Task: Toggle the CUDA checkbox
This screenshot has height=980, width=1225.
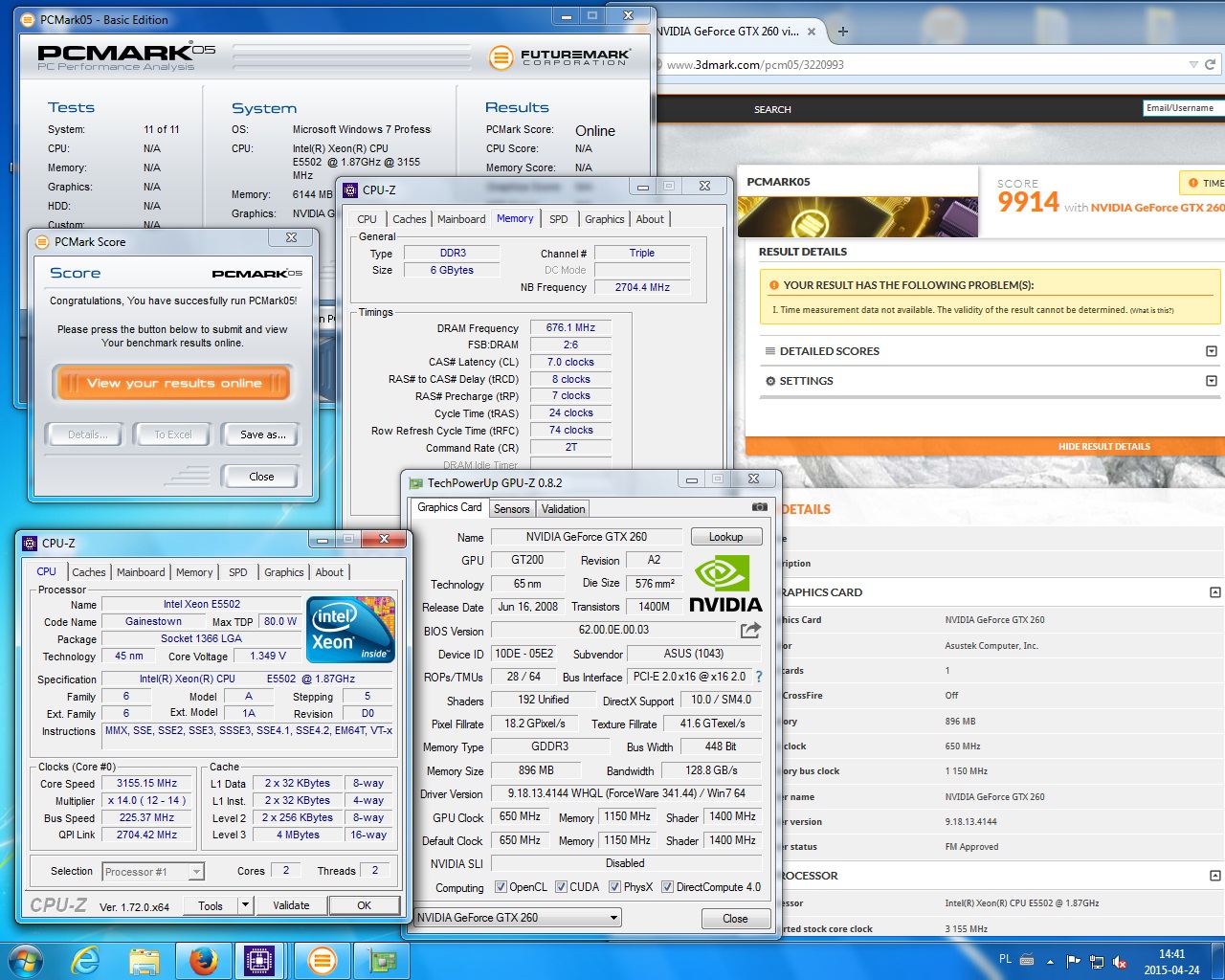Action: [561, 887]
